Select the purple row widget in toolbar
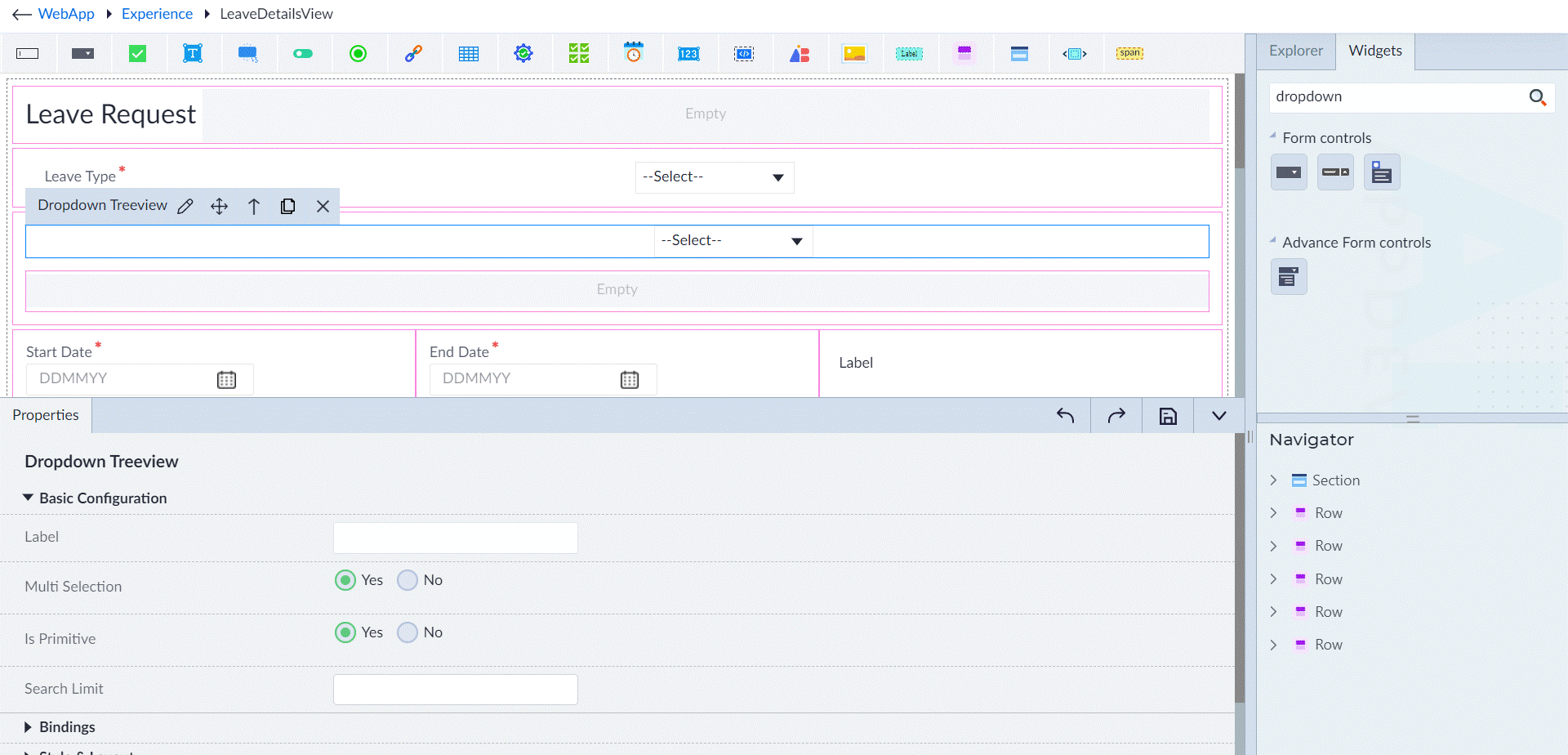1568x755 pixels. point(964,54)
